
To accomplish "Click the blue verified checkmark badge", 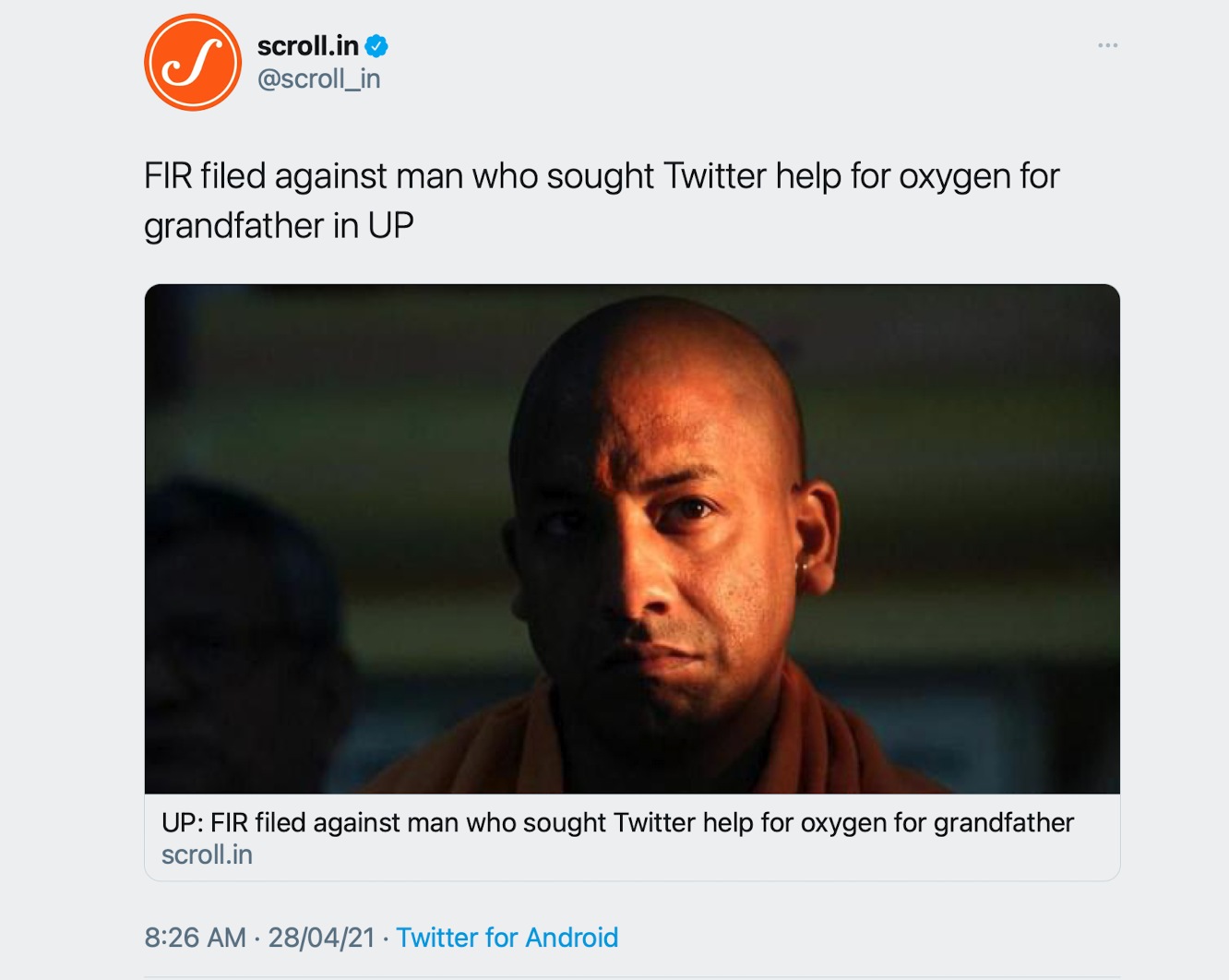I will [x=376, y=45].
